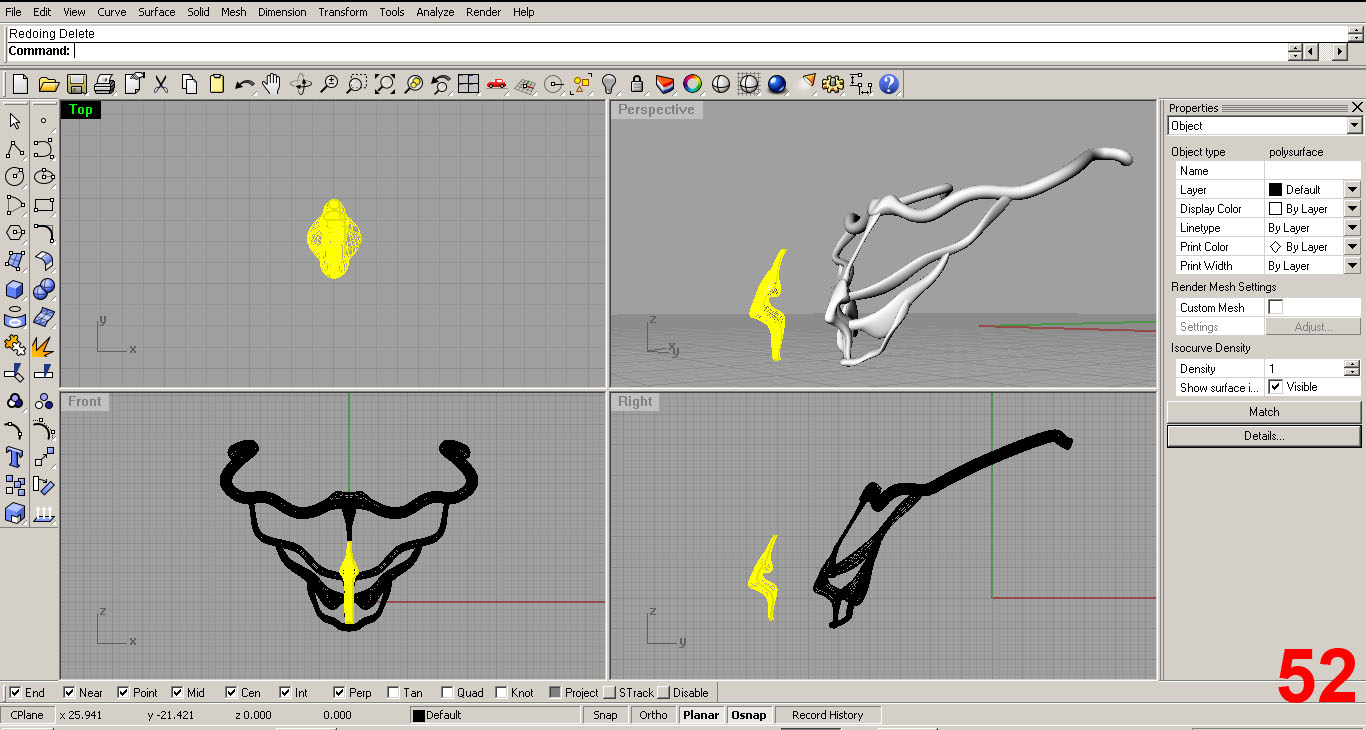
Task: Click the Command input line
Action: pos(680,51)
